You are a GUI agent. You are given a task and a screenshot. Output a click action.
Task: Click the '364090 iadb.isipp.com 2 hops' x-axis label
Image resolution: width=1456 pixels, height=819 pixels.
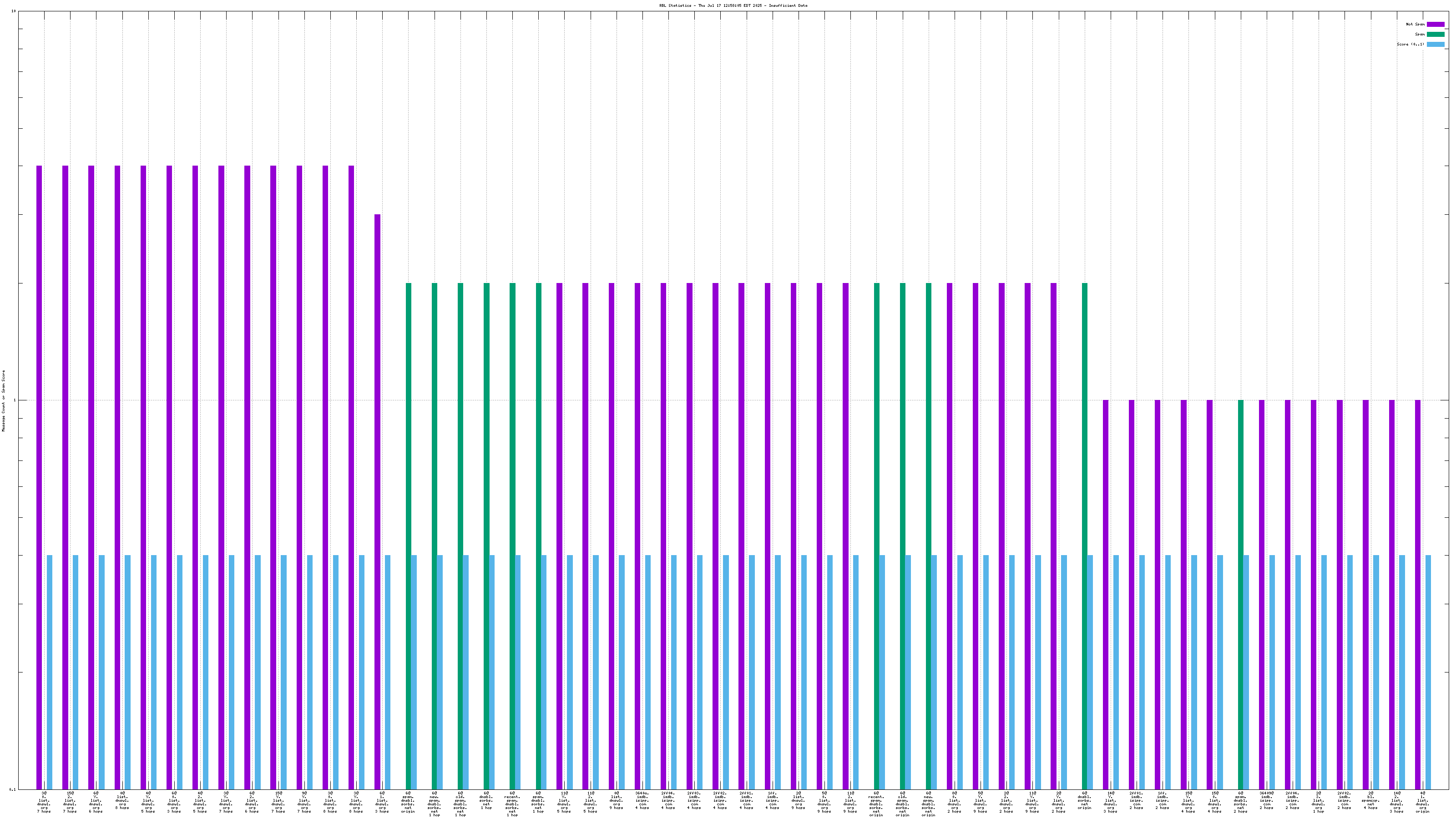(x=1267, y=800)
